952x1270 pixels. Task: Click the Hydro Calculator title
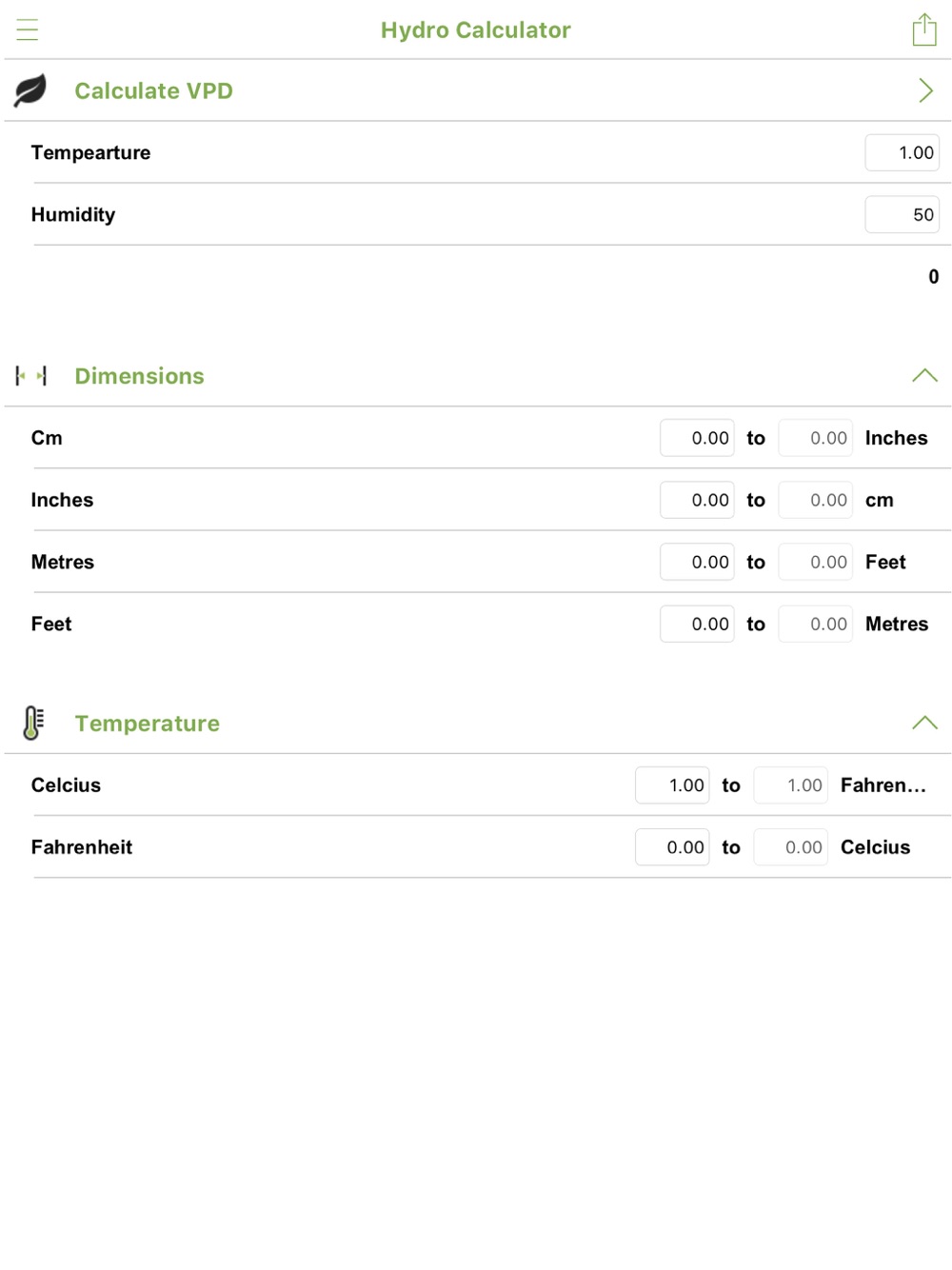[476, 30]
